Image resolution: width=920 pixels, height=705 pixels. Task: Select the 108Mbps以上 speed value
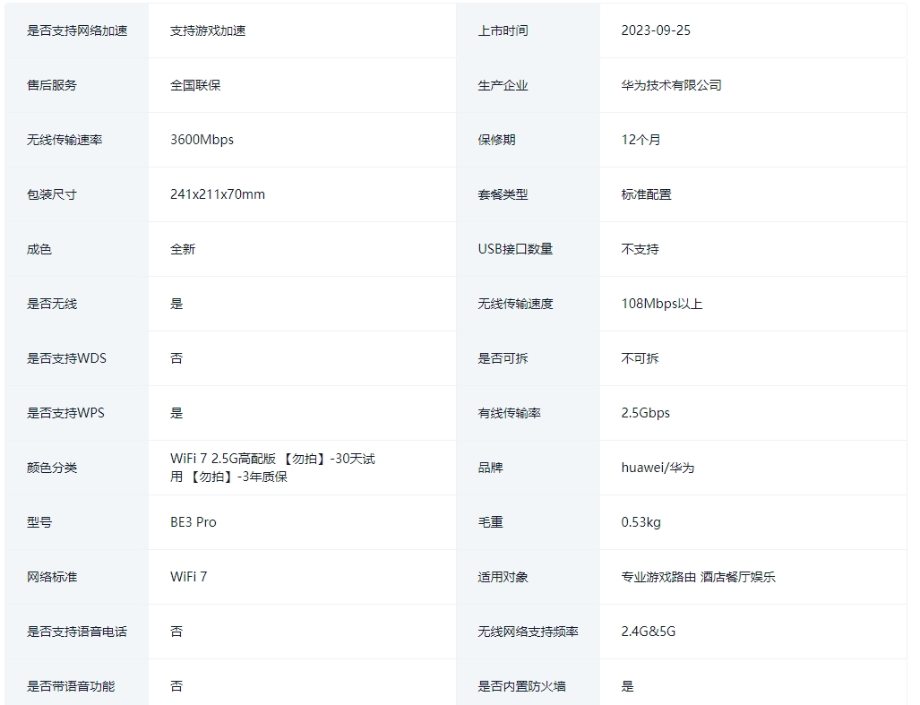(661, 304)
